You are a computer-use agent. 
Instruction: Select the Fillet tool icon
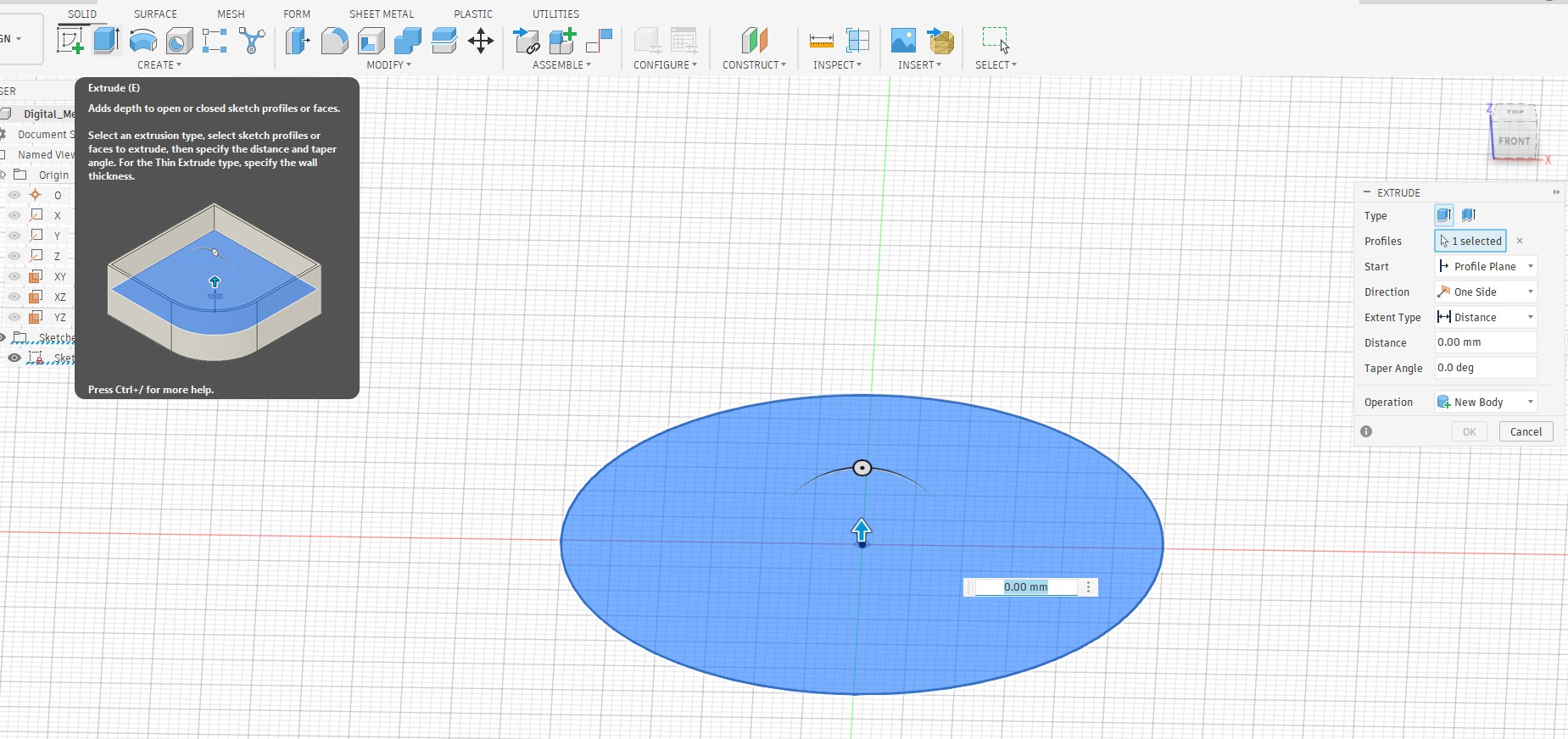point(334,41)
